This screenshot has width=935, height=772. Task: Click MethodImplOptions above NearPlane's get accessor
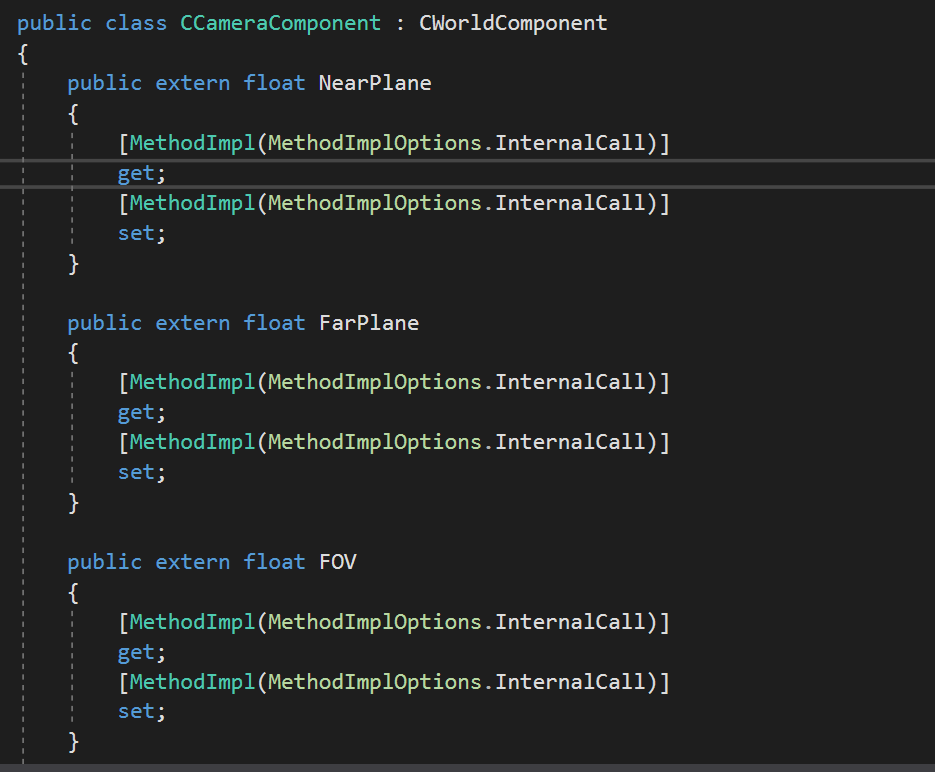(374, 143)
